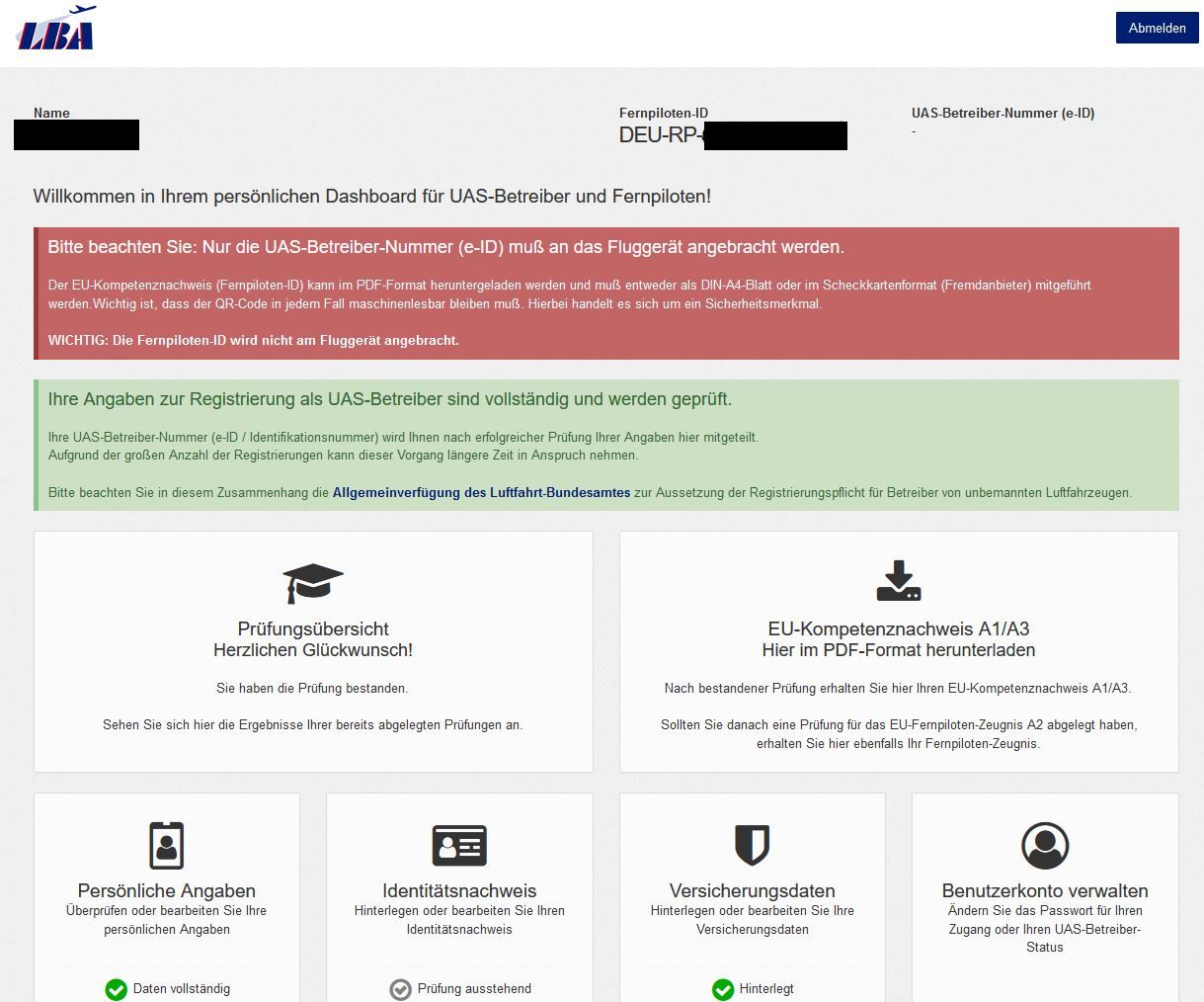This screenshot has height=1002, width=1204.
Task: Open the Allgemeinverfügung des Luftfahrt-Bundesamtes link
Action: (x=481, y=492)
